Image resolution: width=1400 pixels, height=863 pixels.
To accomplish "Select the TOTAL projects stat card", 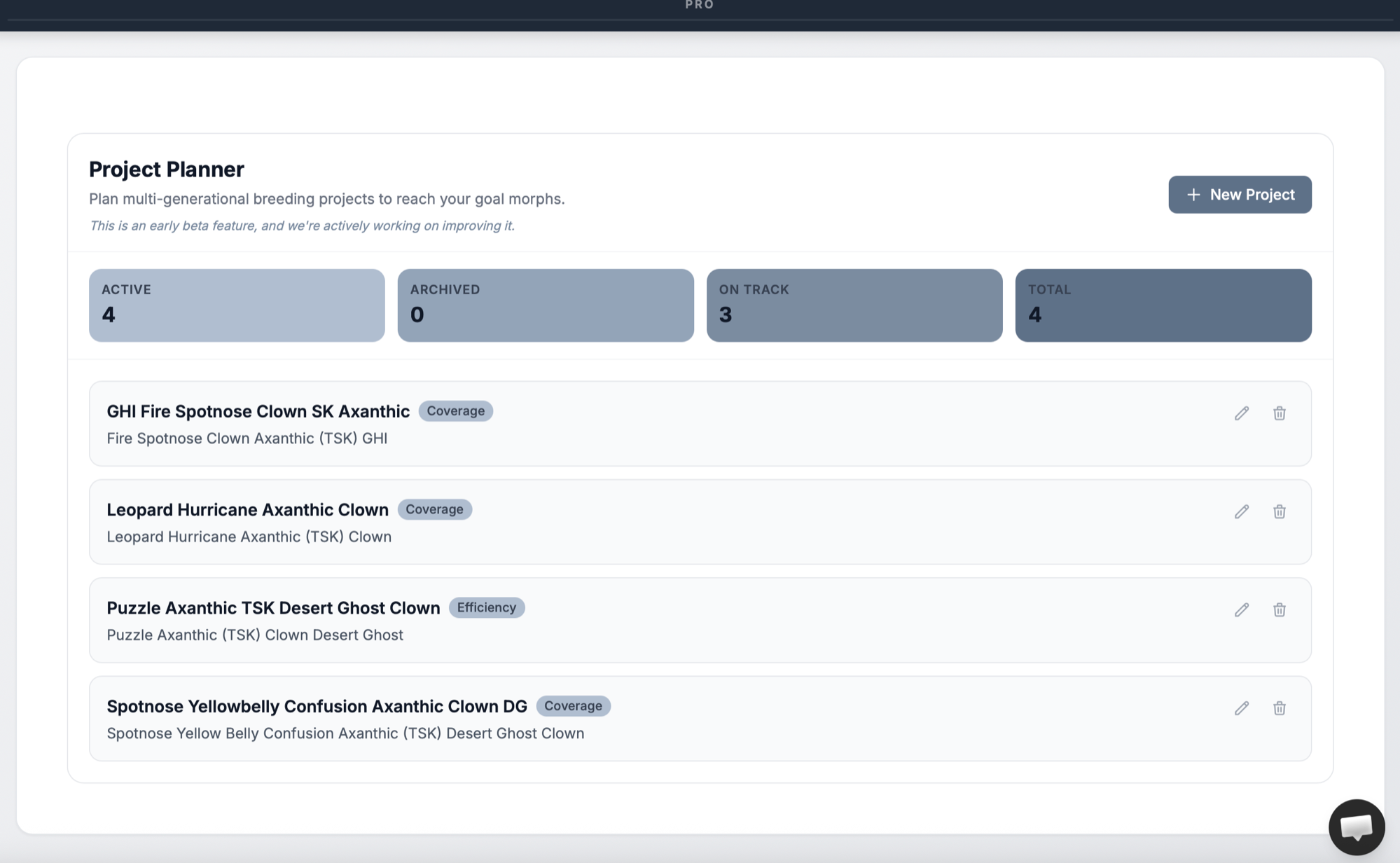I will click(x=1163, y=305).
